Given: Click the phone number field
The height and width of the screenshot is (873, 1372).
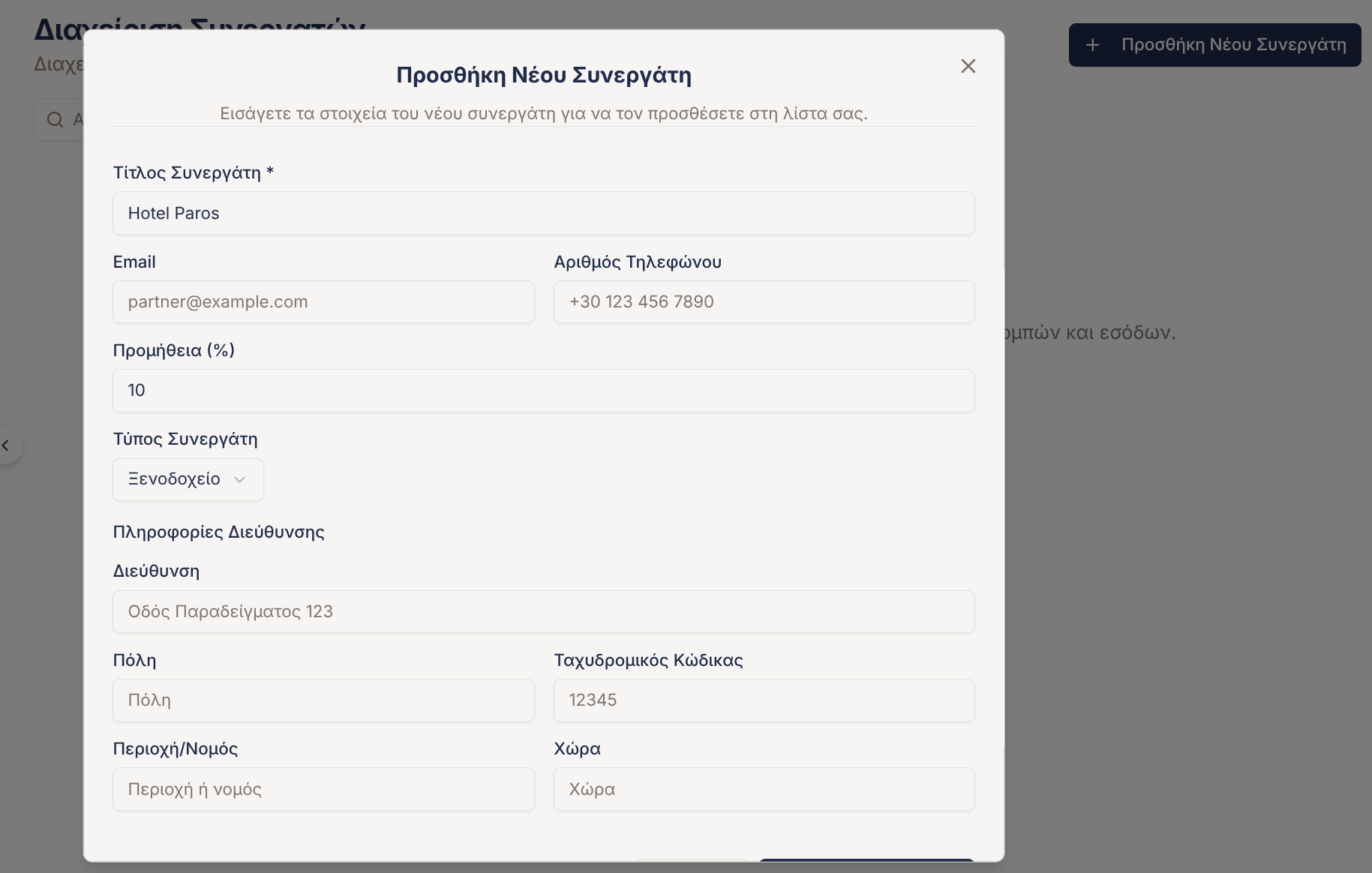Looking at the screenshot, I should coord(764,302).
